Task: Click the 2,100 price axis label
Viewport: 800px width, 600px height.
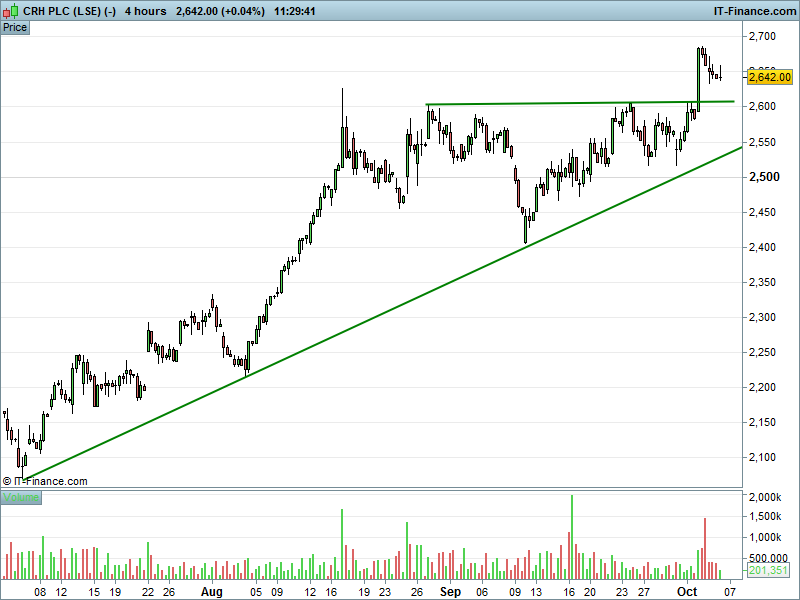Action: click(x=762, y=457)
